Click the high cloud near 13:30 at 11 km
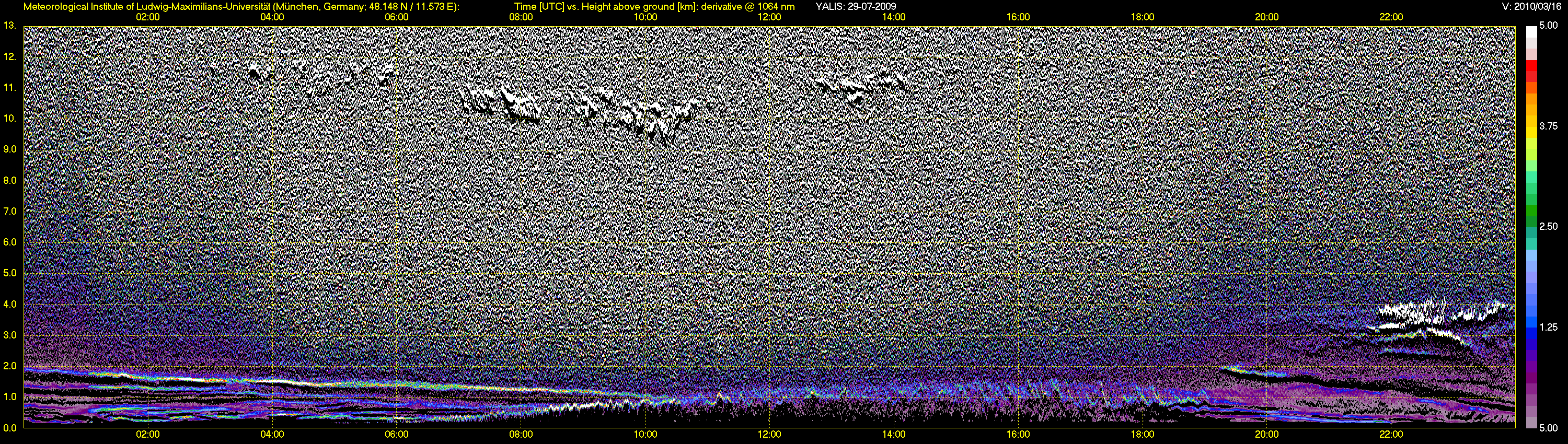1568x444 pixels. pyautogui.click(x=859, y=87)
